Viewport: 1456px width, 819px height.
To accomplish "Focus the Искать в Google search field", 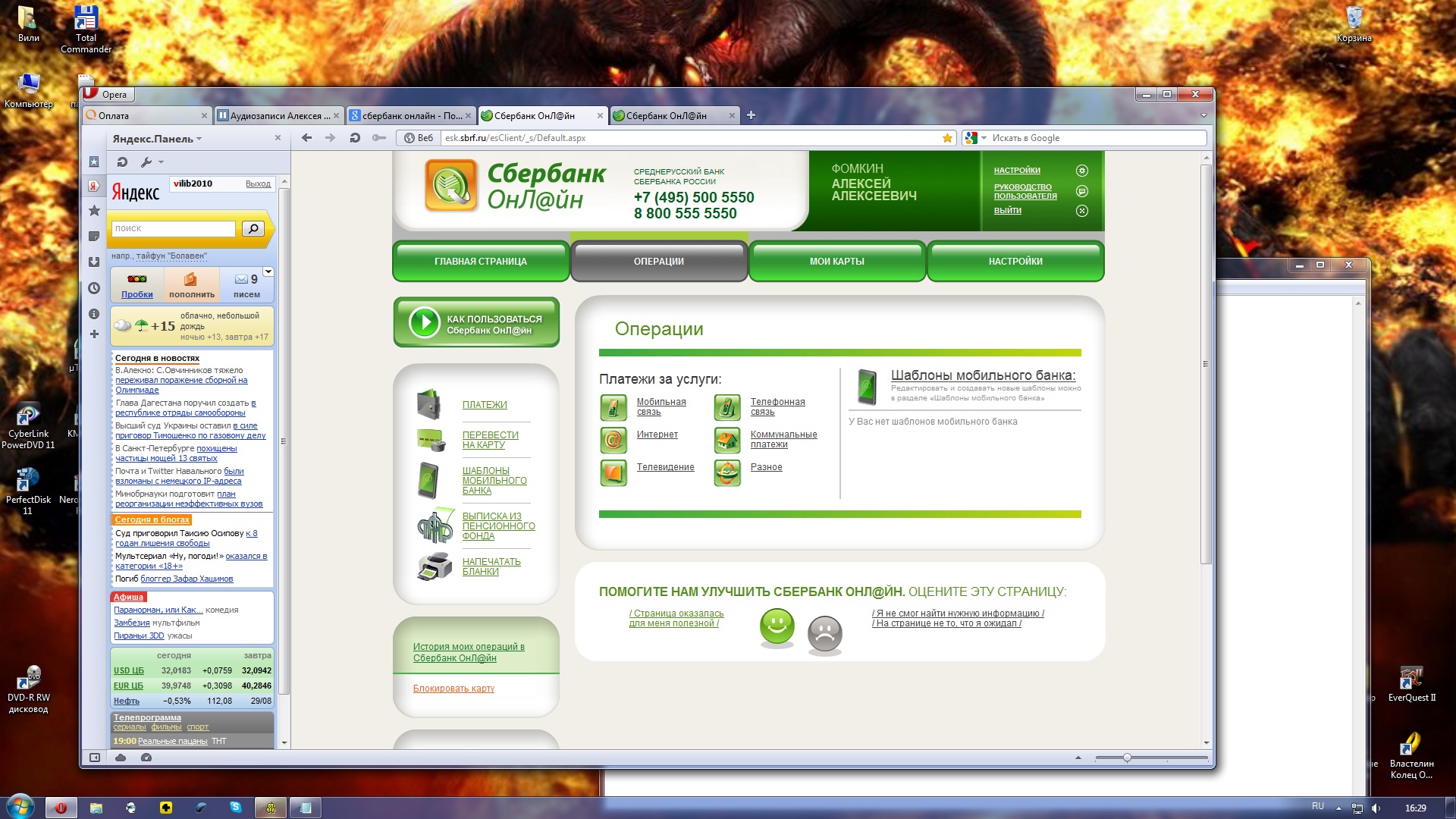I will (x=1097, y=138).
